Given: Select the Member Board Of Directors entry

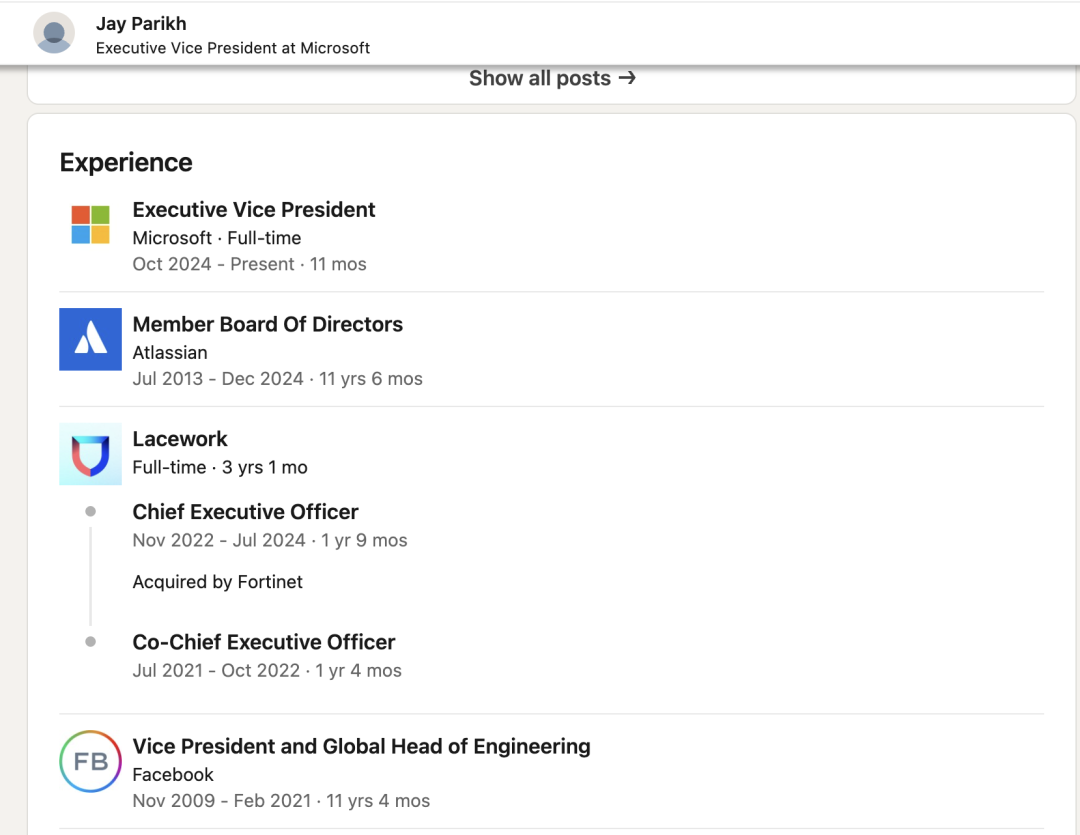Looking at the screenshot, I should click(267, 324).
